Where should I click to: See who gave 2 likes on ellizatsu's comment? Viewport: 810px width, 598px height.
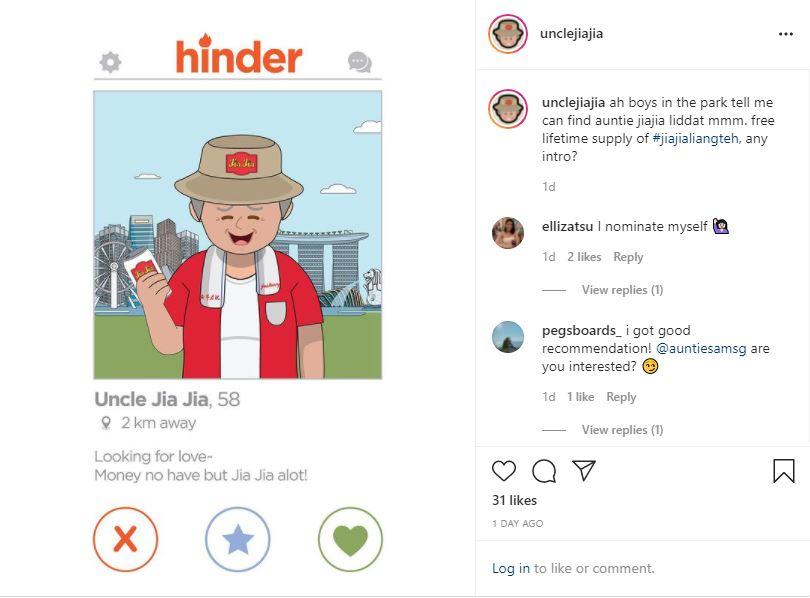point(584,257)
